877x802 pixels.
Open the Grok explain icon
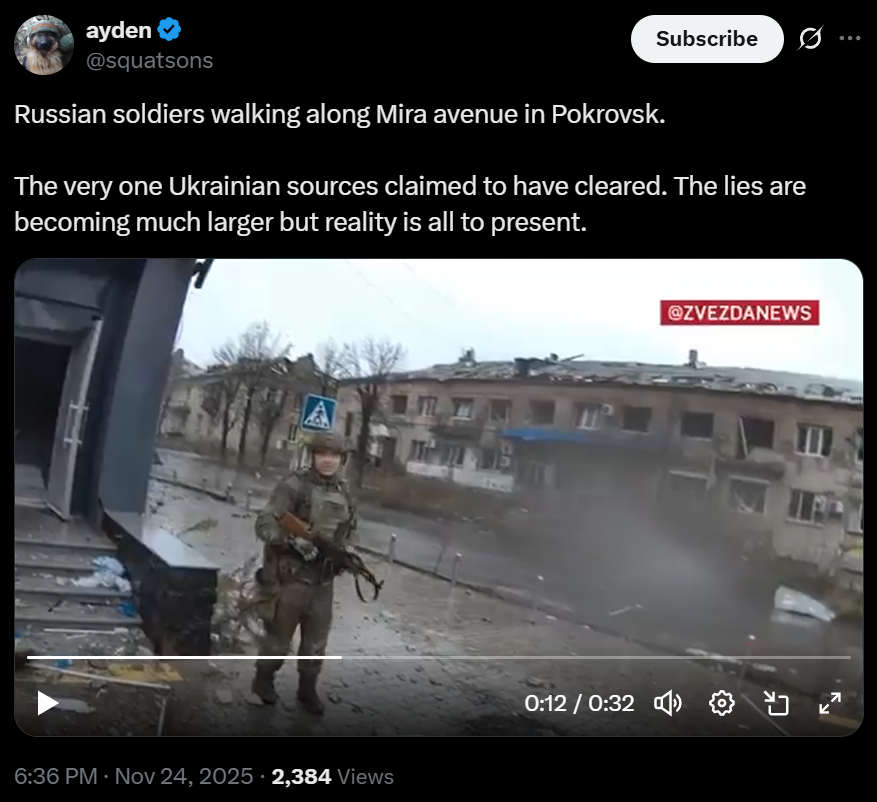pyautogui.click(x=810, y=39)
